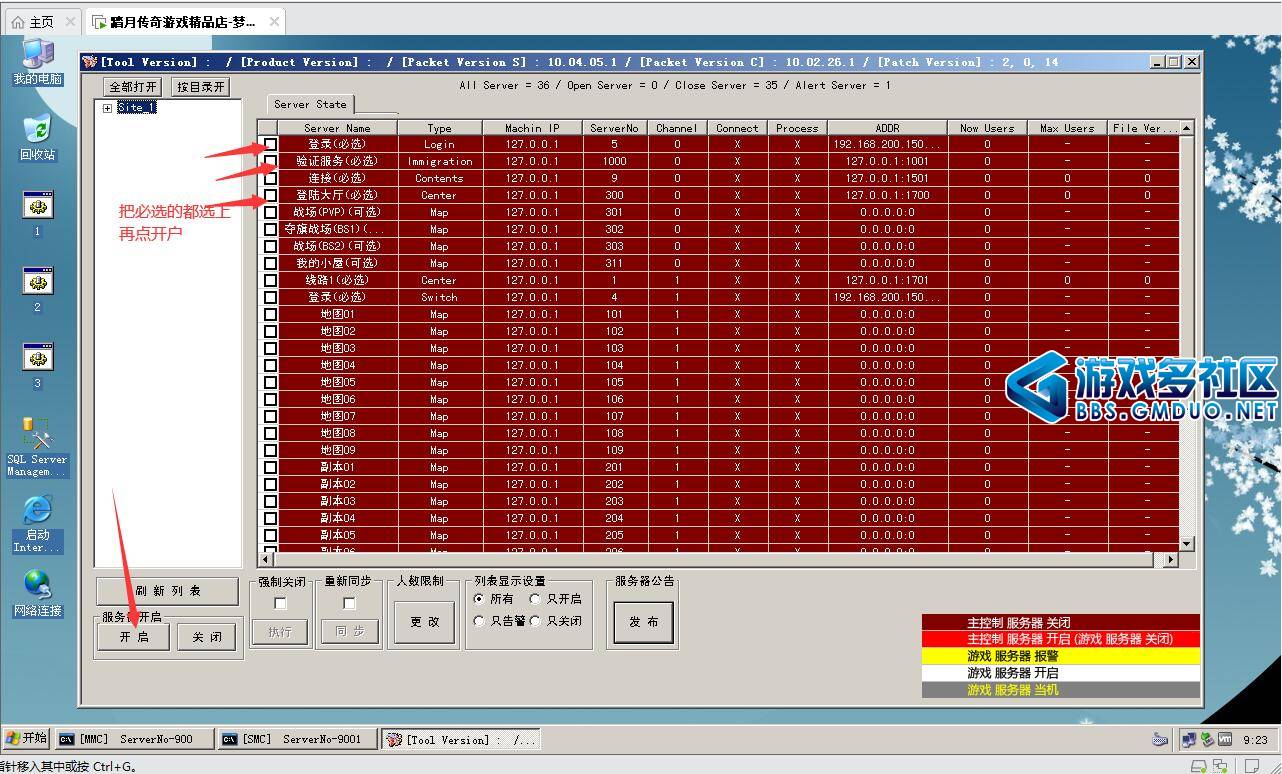The width and height of the screenshot is (1282, 774).
Task: Select the desktop shortcut labeled 2
Action: (x=38, y=289)
